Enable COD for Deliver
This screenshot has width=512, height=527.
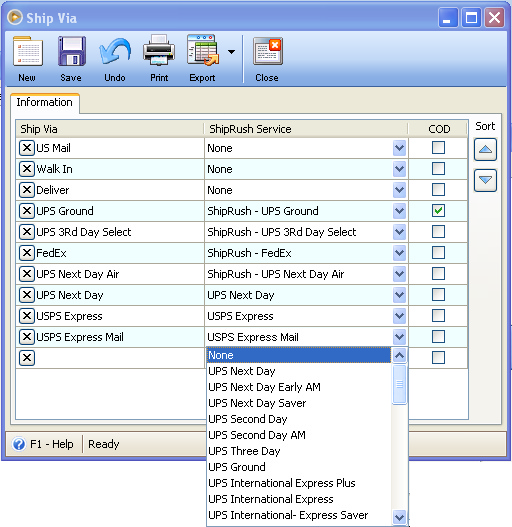pos(438,190)
